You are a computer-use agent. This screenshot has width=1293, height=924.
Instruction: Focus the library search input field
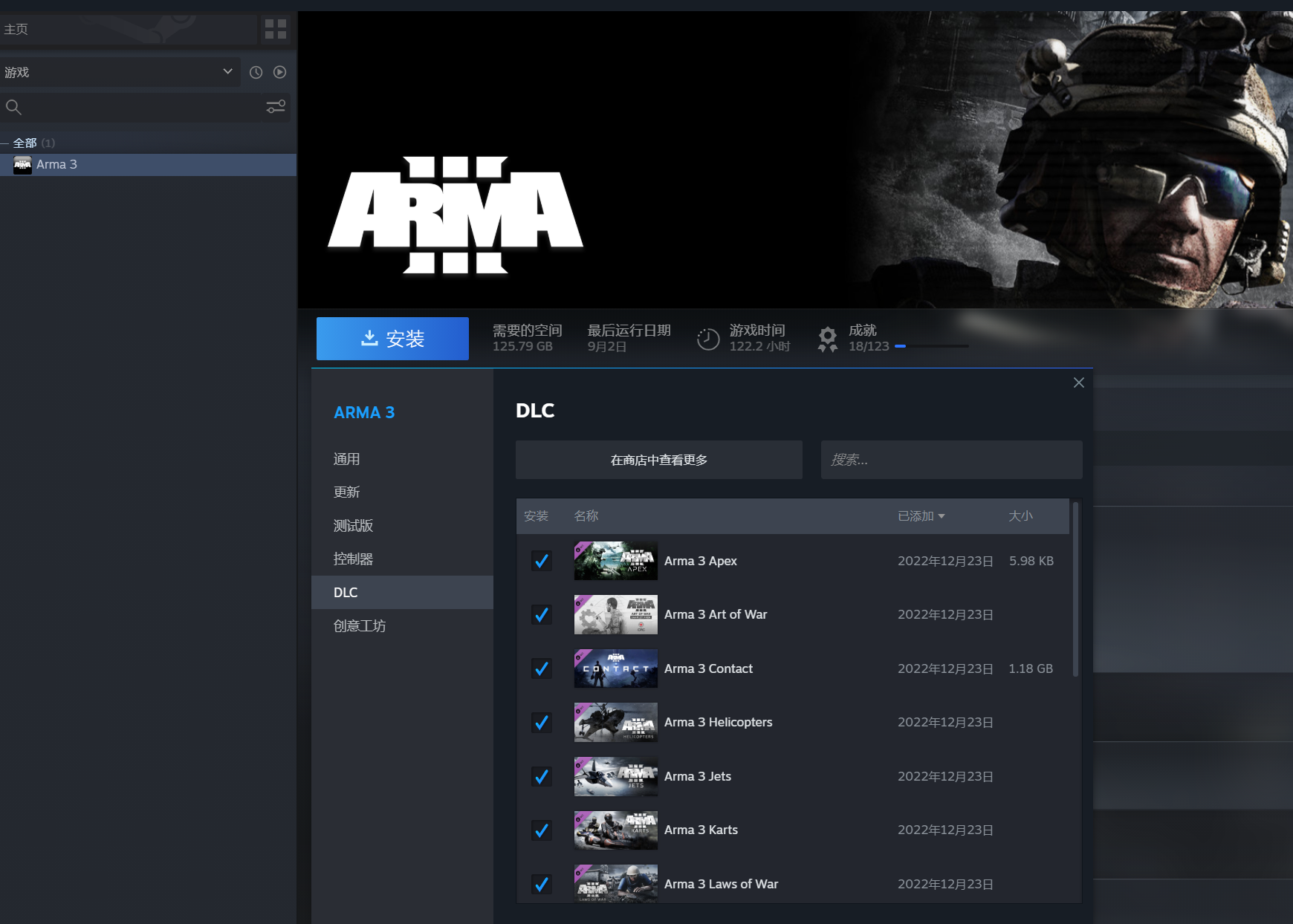(x=141, y=107)
